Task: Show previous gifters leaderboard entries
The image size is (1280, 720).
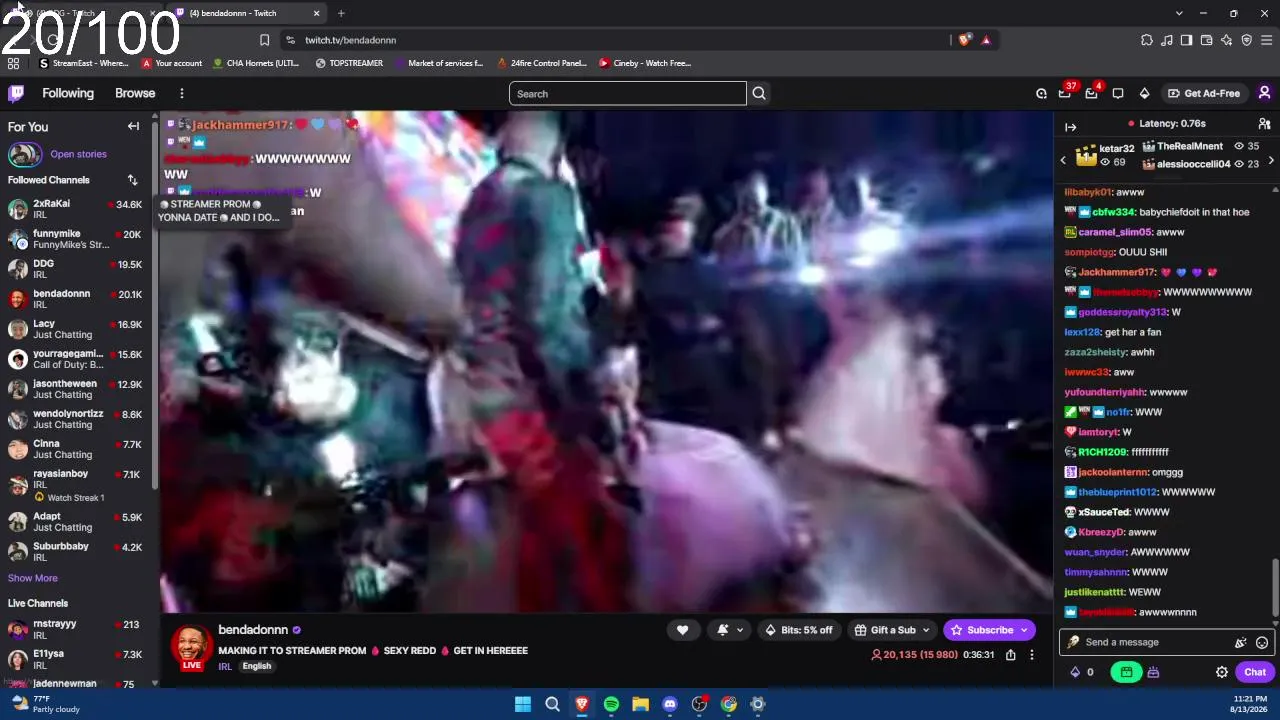Action: pyautogui.click(x=1063, y=160)
